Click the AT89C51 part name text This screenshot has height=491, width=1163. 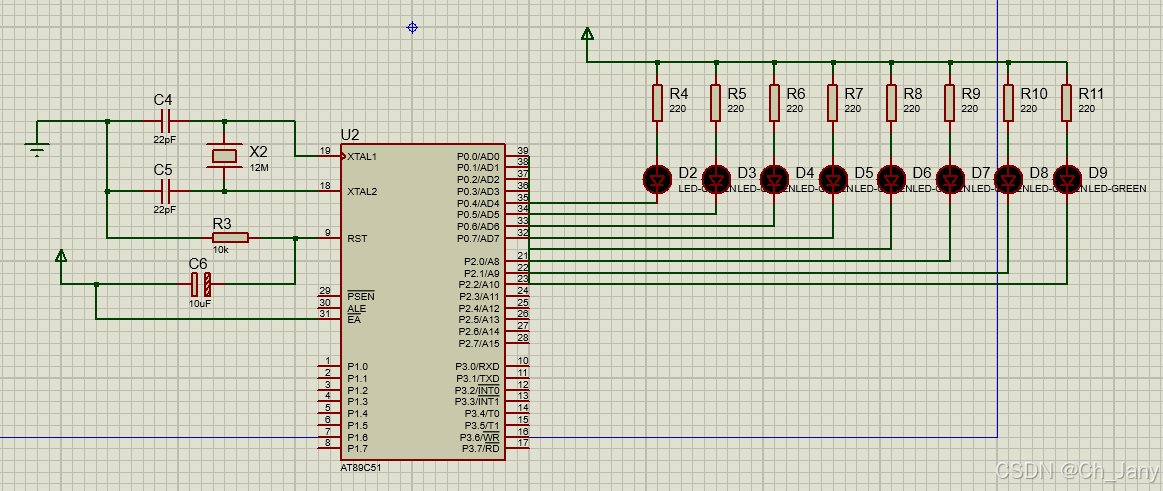361,468
